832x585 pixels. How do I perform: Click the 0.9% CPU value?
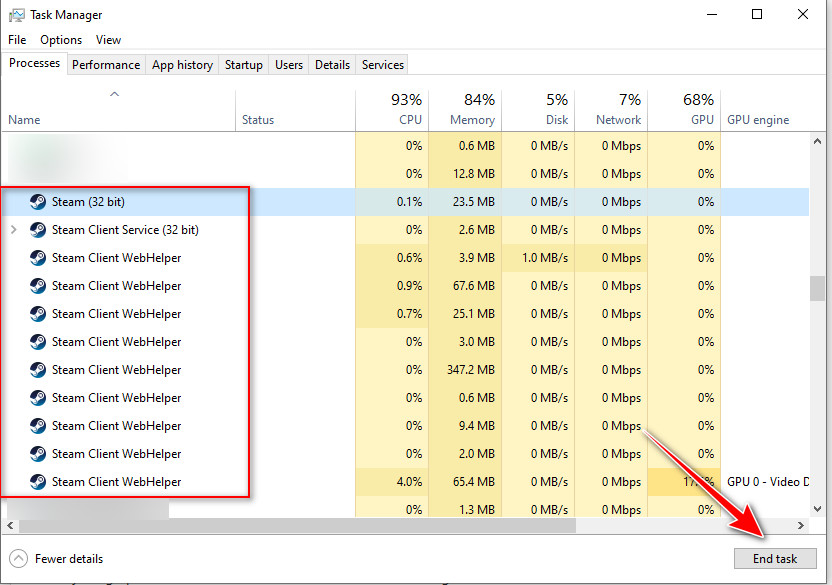point(409,286)
